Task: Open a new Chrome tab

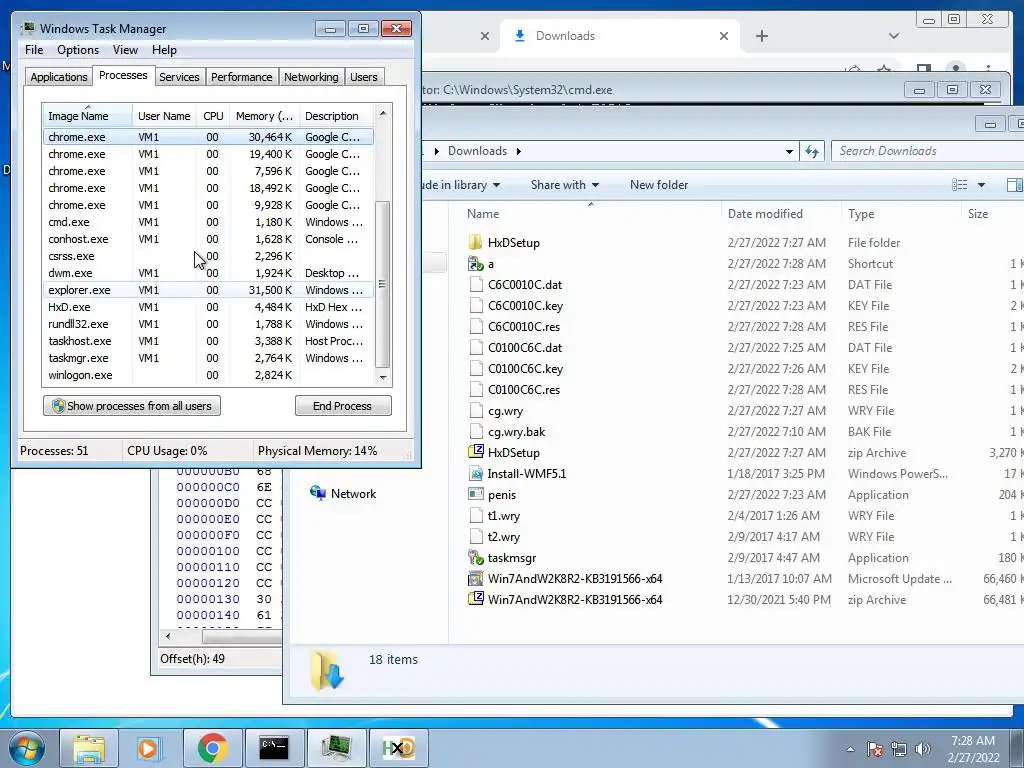Action: [x=761, y=36]
